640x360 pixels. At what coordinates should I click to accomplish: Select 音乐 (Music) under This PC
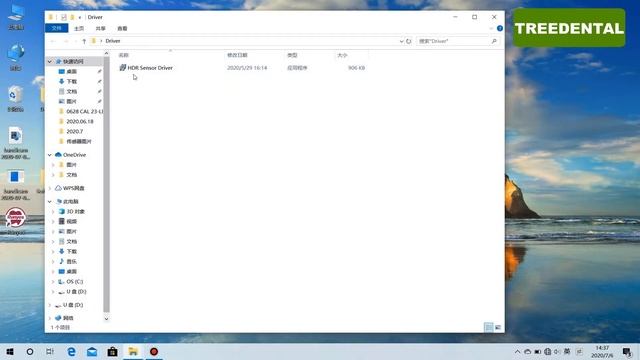[72, 261]
